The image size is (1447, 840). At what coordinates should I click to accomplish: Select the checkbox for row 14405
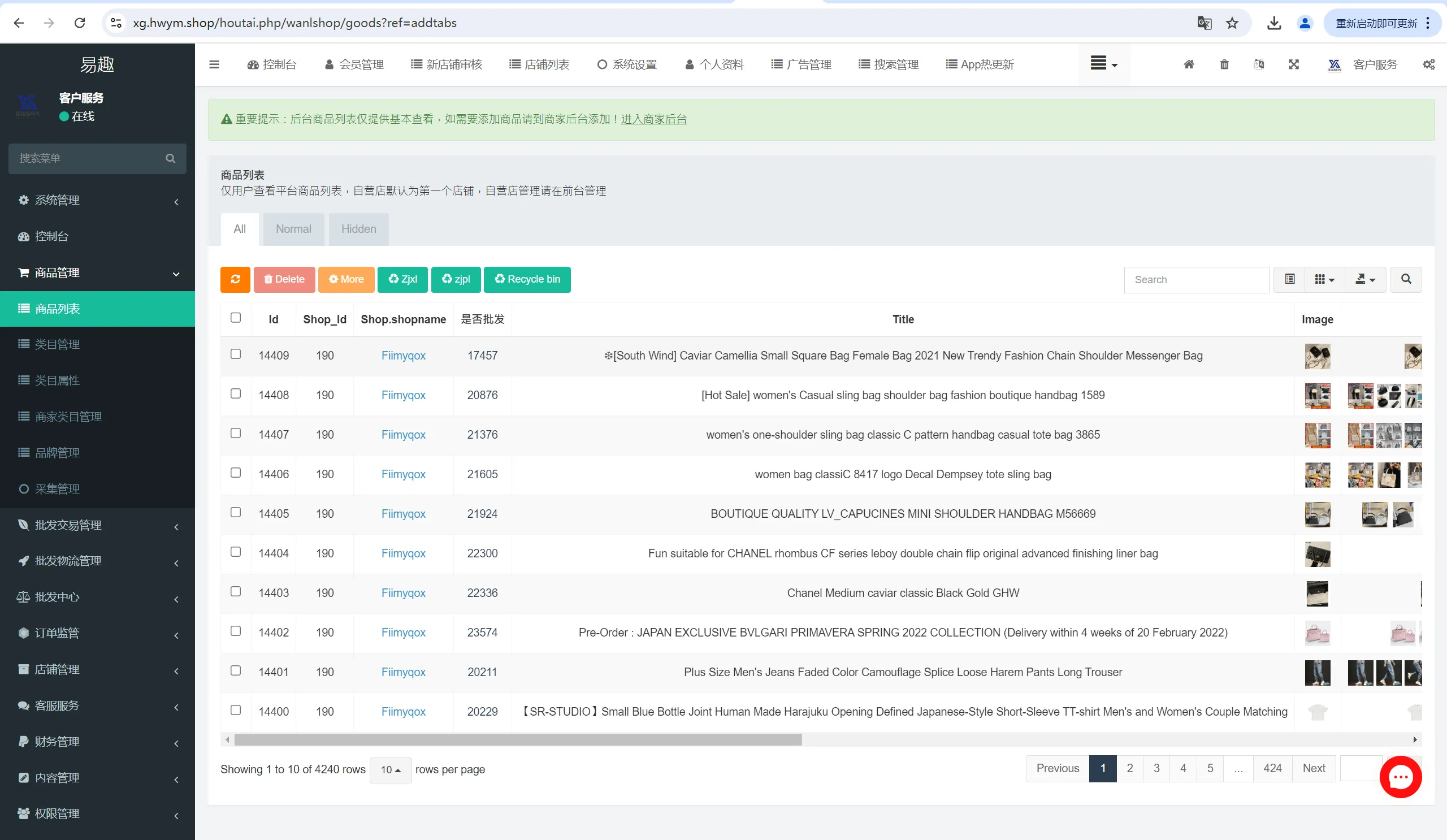236,513
